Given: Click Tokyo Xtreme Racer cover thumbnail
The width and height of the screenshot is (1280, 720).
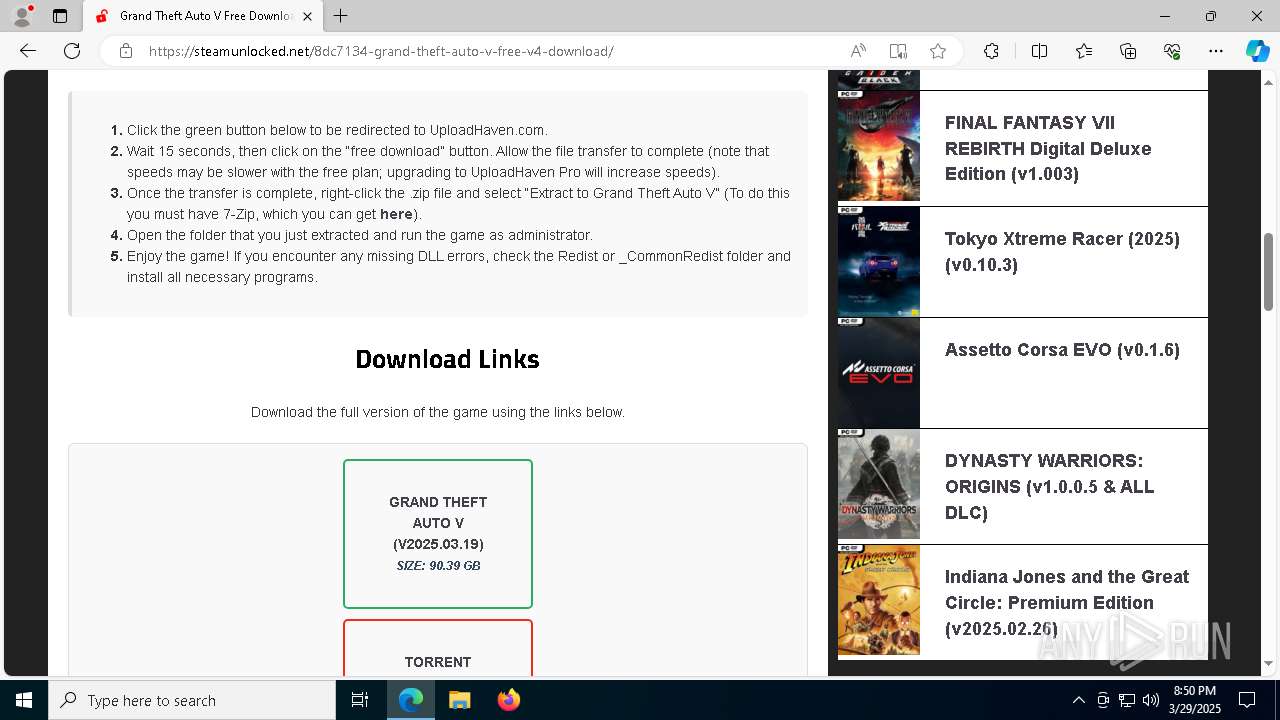Looking at the screenshot, I should pyautogui.click(x=879, y=262).
